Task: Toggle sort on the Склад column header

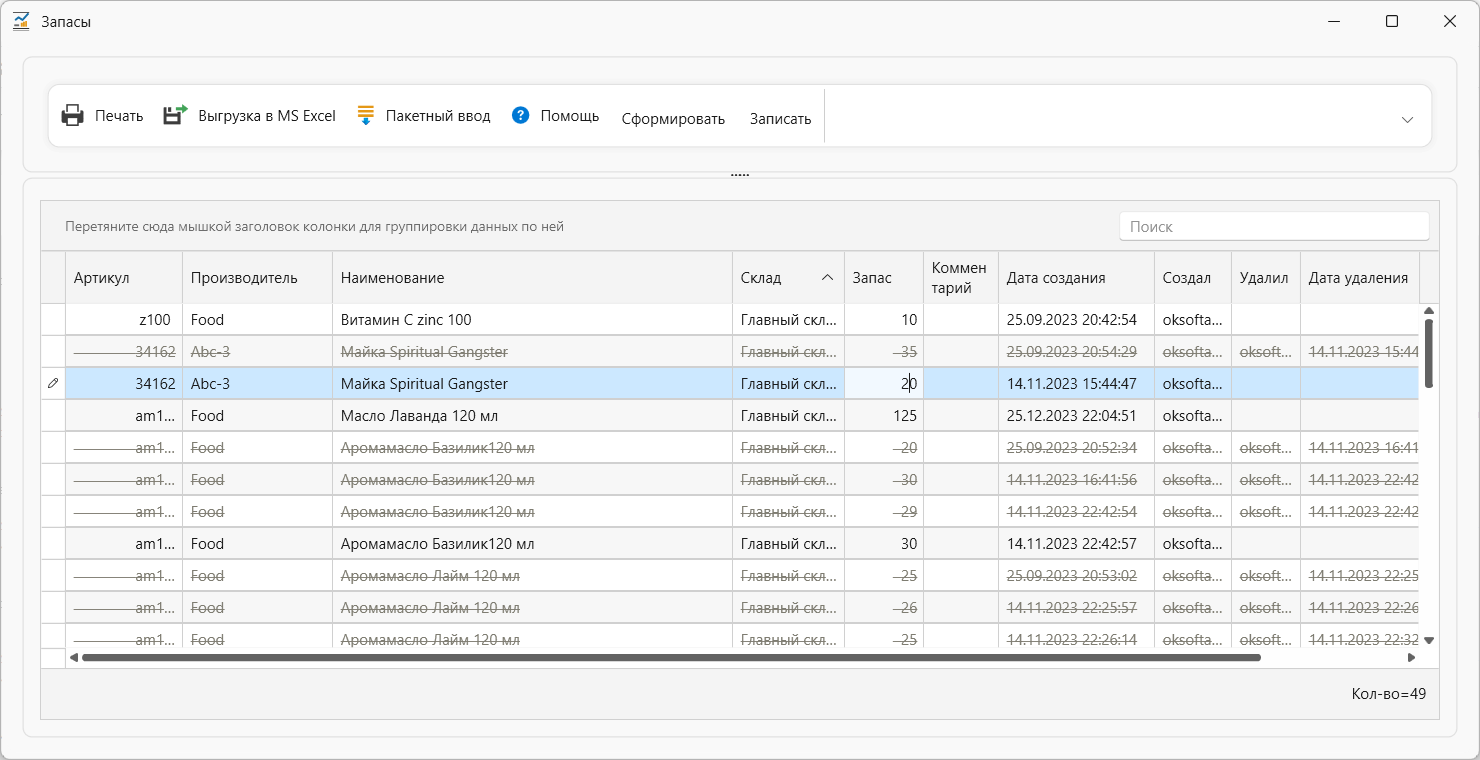Action: pyautogui.click(x=788, y=278)
